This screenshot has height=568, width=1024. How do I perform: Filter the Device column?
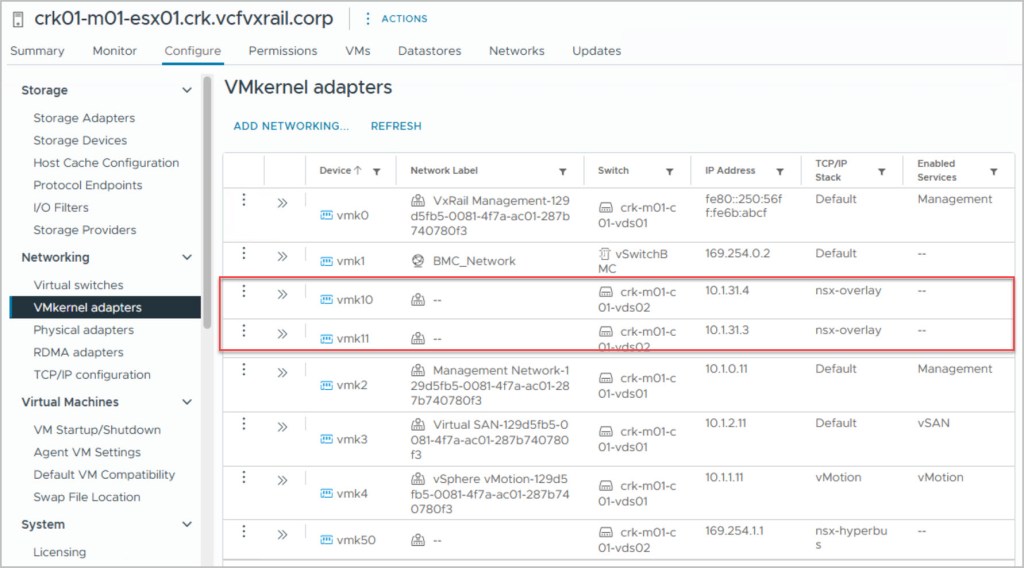377,172
